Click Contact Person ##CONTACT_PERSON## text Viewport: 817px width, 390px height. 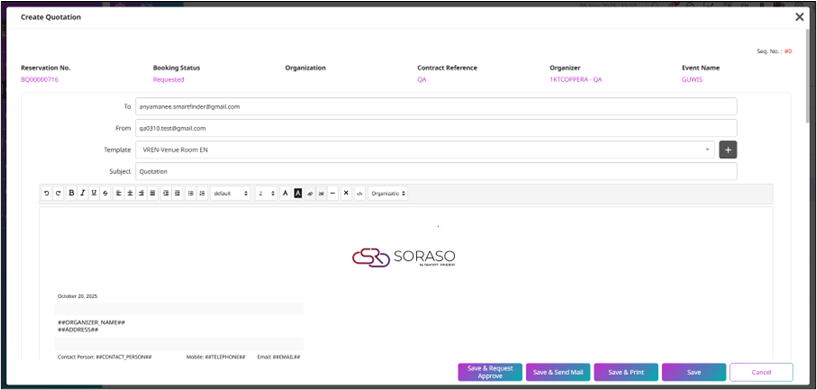coord(104,357)
